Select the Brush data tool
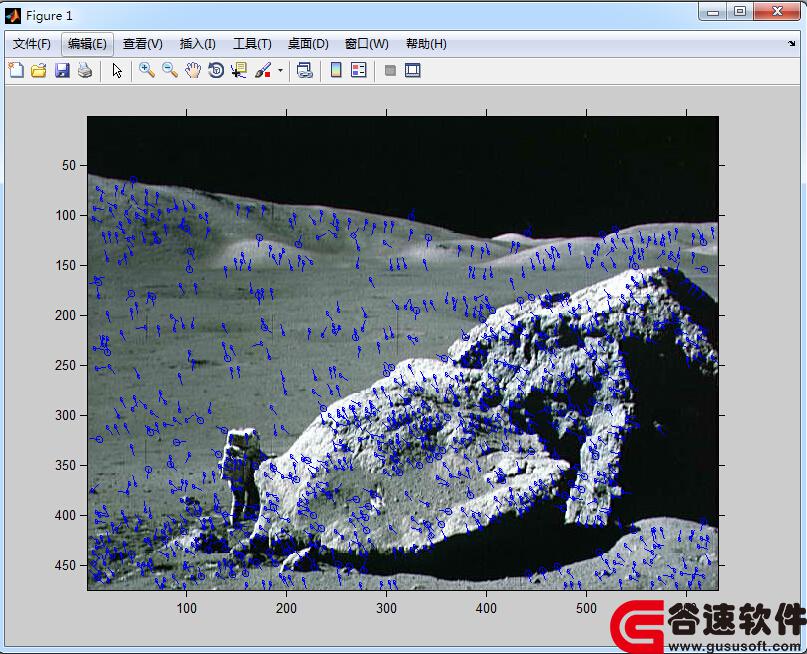The image size is (807, 654). coord(263,70)
